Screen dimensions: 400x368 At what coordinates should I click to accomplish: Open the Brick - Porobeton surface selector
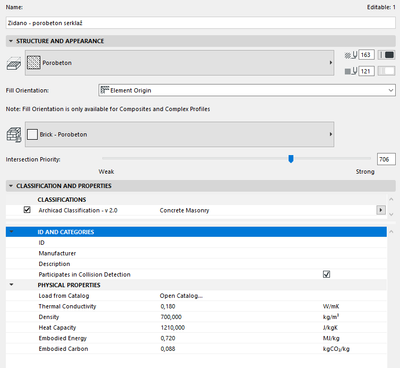[179, 134]
